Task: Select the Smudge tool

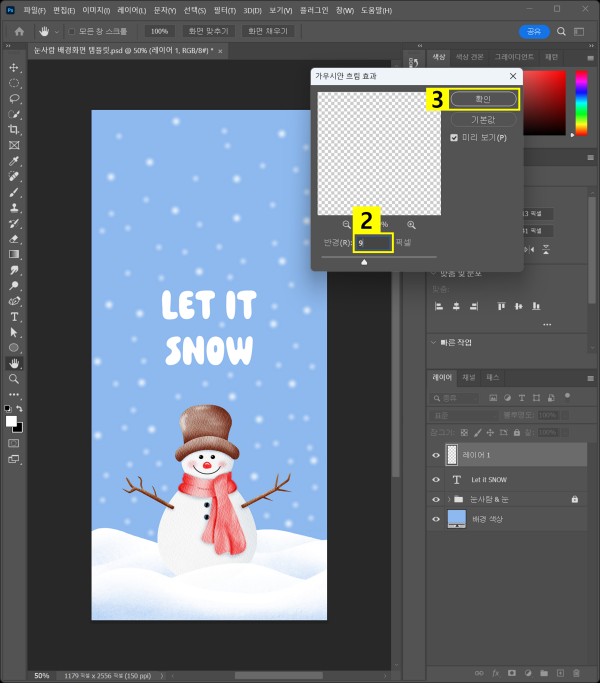Action: [14, 270]
